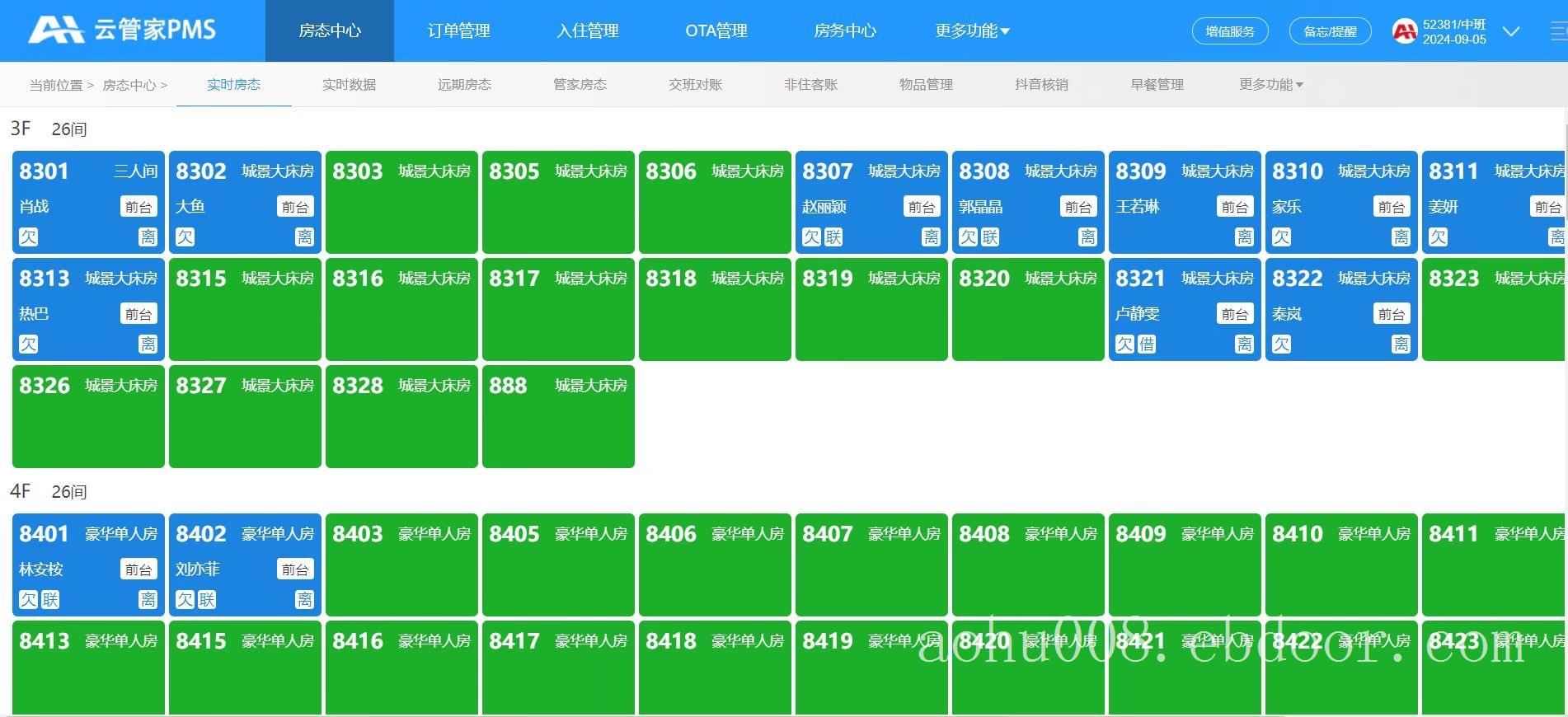Viewport: 1568px width, 717px height.
Task: Expand the 更多功能 dropdown in top navigation
Action: [972, 30]
